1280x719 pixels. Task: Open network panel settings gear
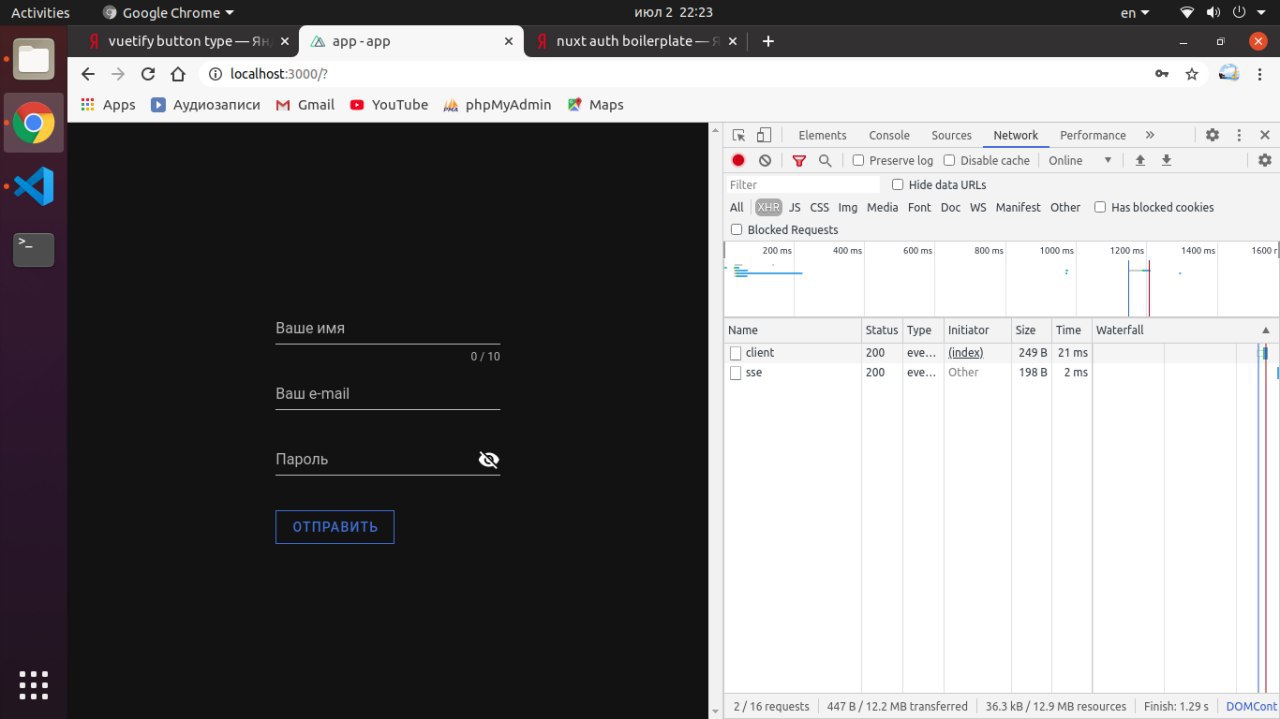[1265, 160]
